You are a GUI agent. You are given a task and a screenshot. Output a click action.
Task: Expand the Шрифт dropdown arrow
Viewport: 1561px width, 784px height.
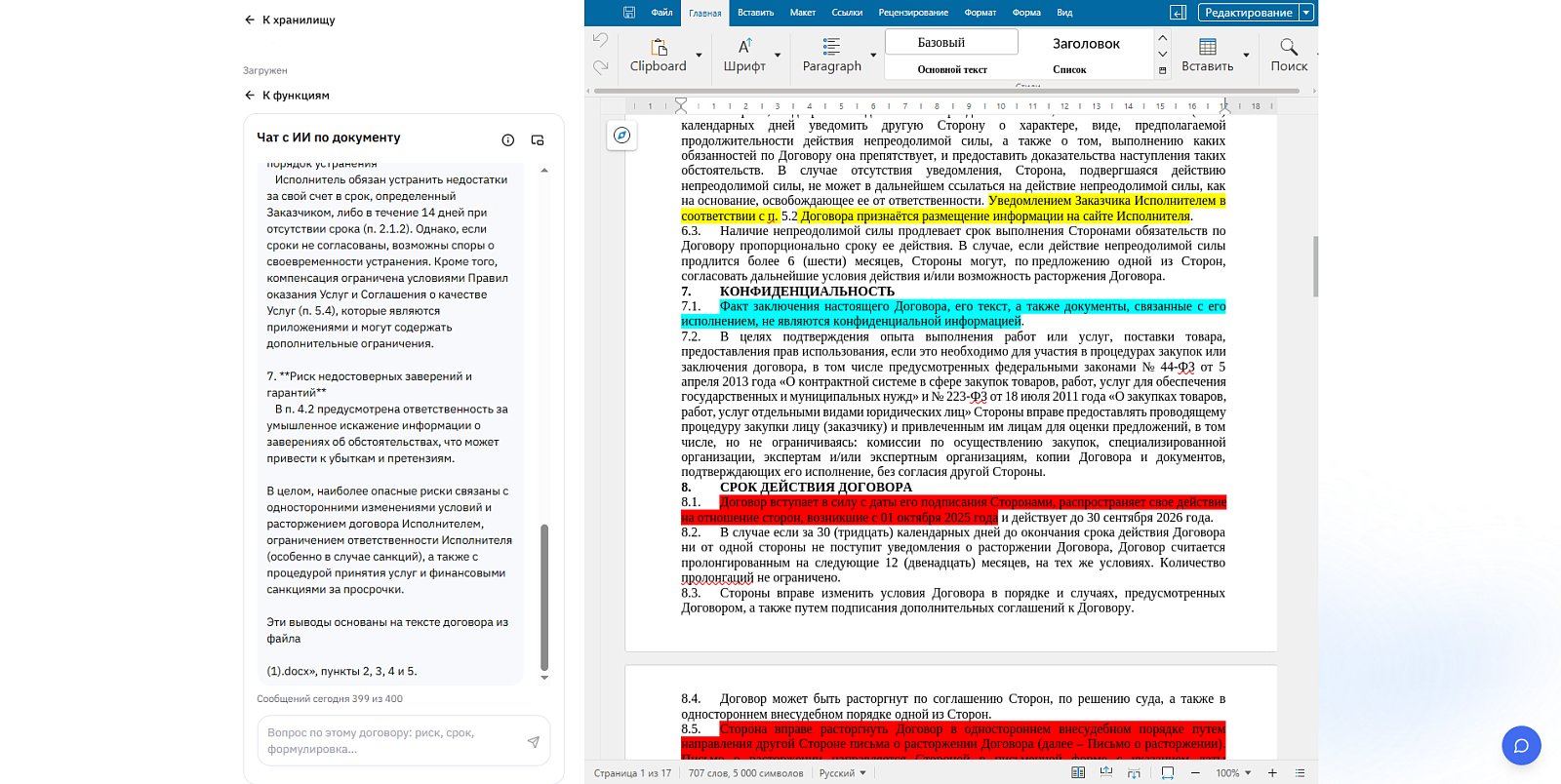coord(778,56)
